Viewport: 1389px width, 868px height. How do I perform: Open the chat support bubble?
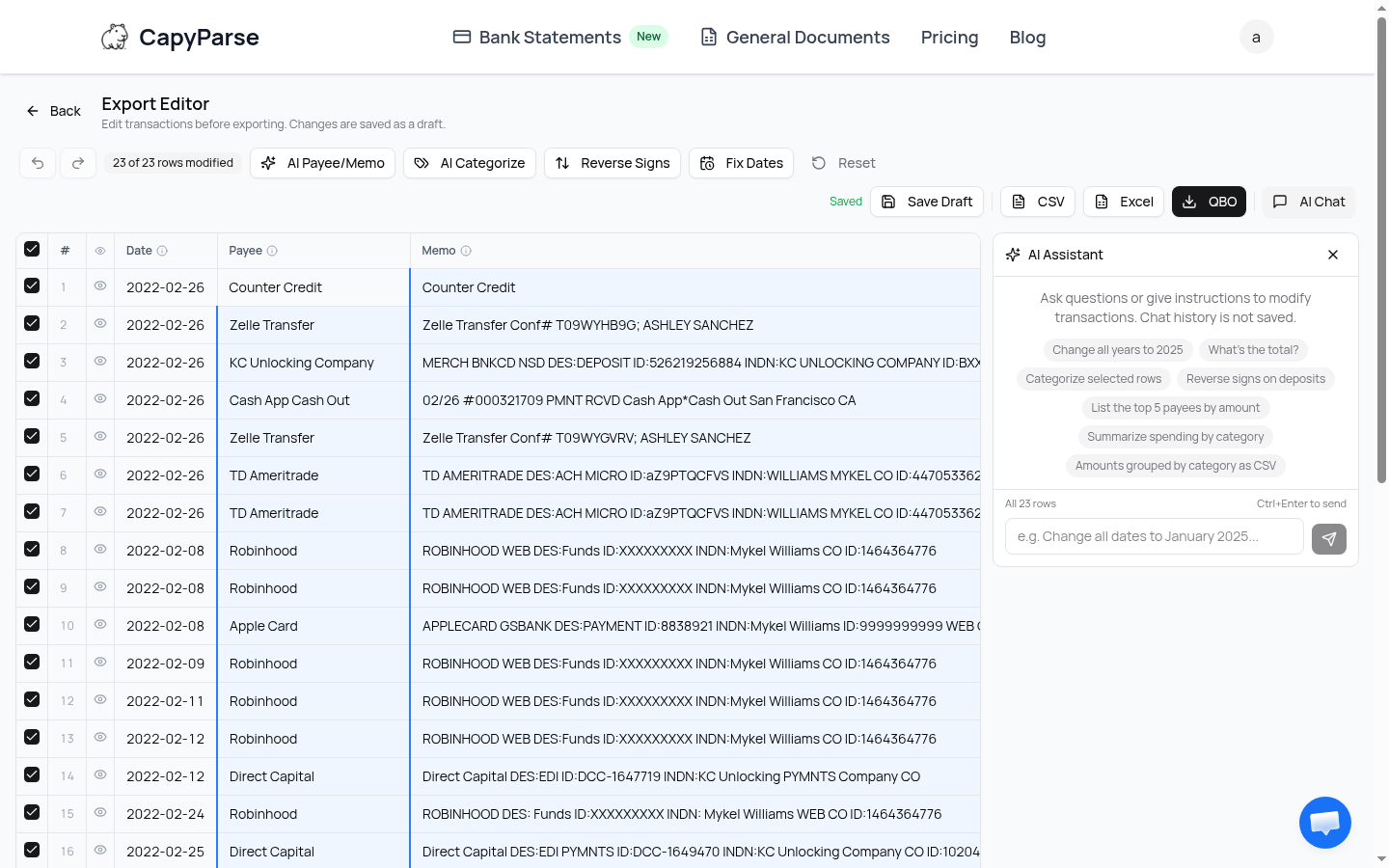coord(1324,822)
